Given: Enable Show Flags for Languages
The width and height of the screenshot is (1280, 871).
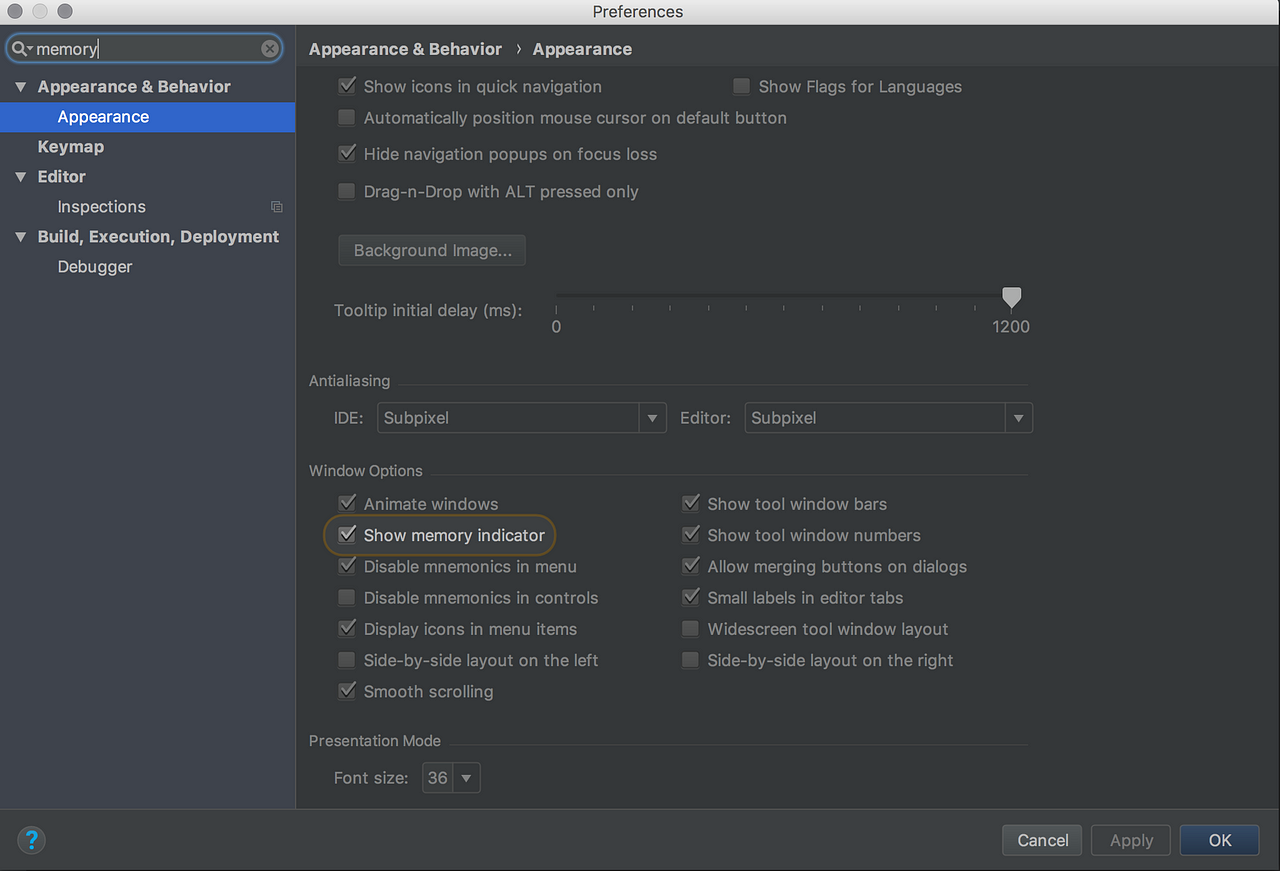Looking at the screenshot, I should [742, 86].
